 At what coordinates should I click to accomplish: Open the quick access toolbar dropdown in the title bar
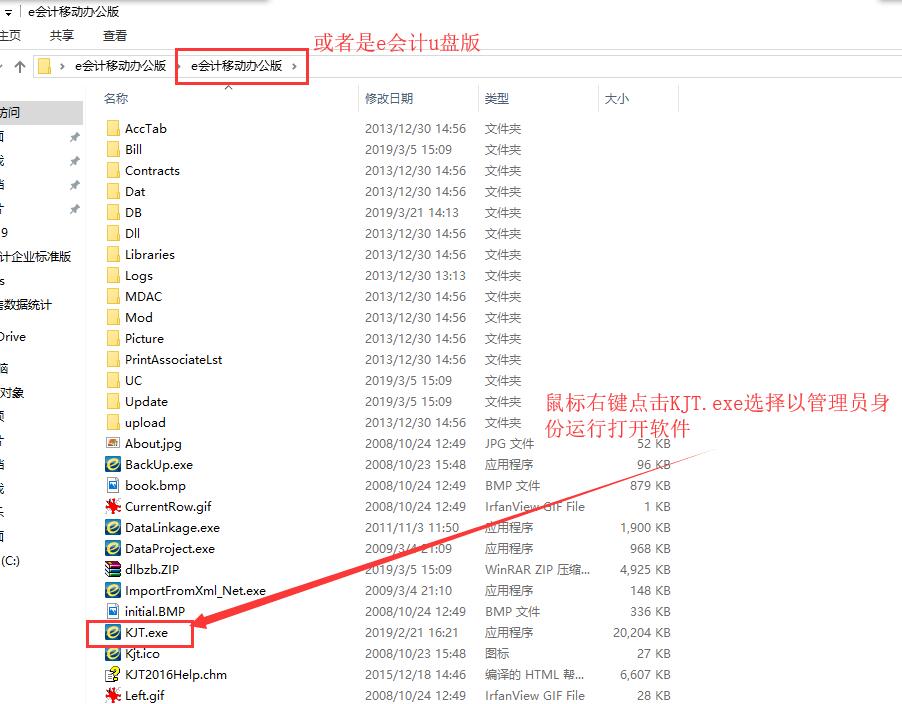point(8,12)
